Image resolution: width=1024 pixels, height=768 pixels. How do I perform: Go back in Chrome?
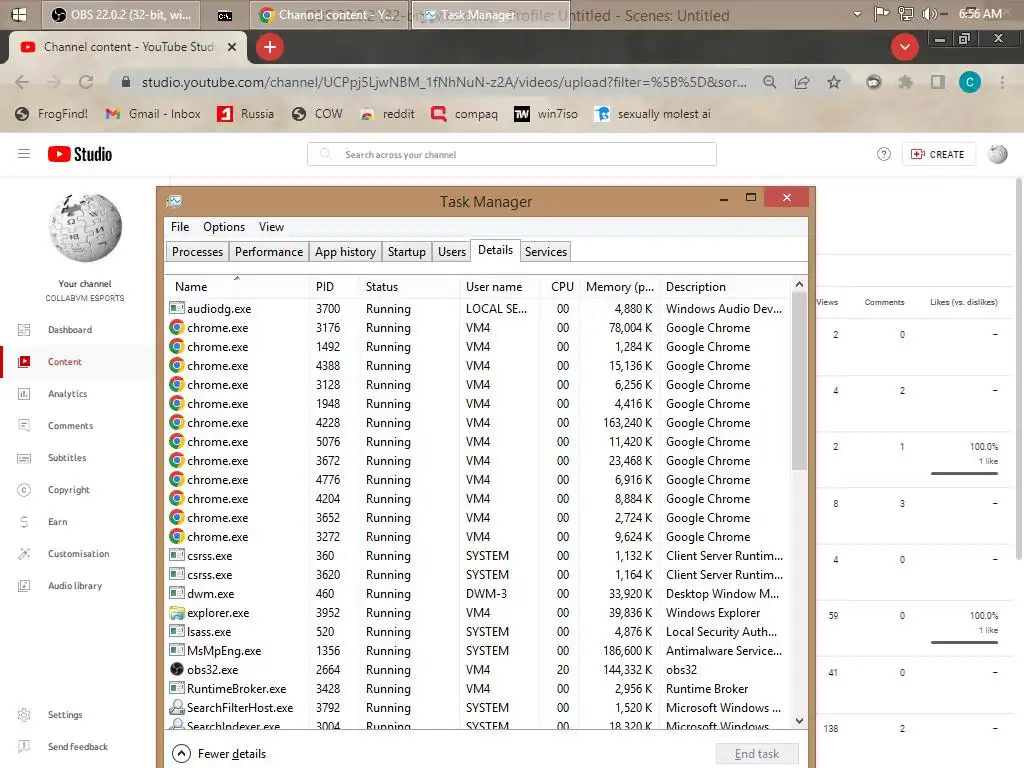pos(22,82)
